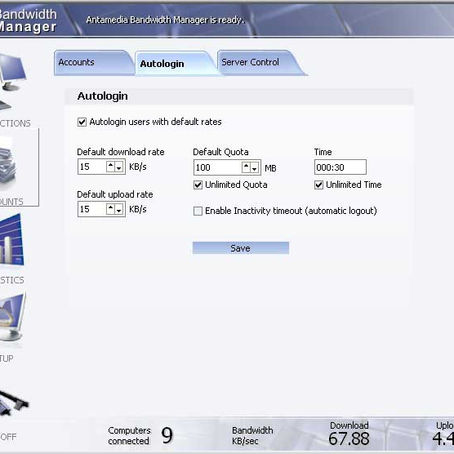
Task: Click the Computers connected count 9
Action: pos(167,435)
